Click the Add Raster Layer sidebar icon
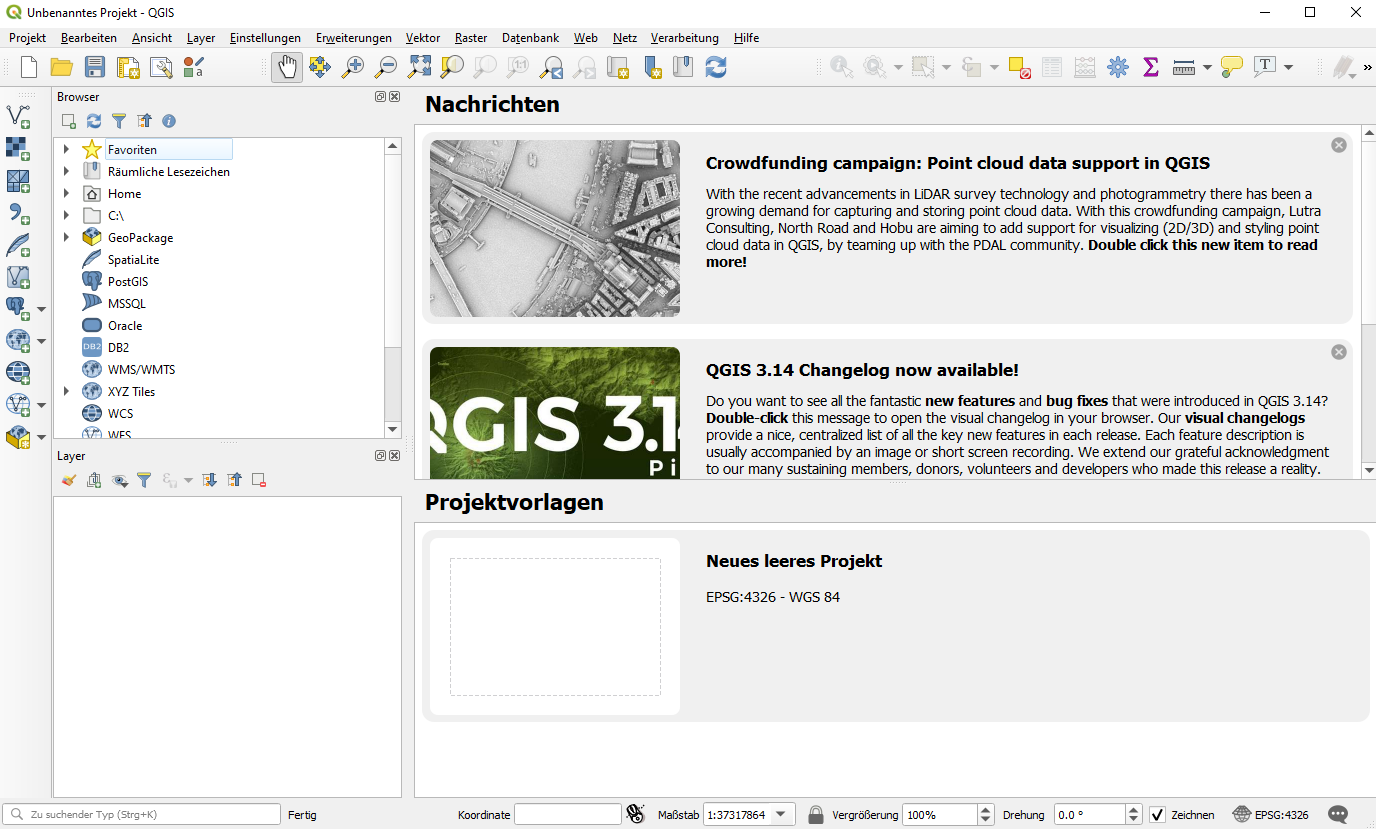This screenshot has height=829, width=1376. [18, 148]
